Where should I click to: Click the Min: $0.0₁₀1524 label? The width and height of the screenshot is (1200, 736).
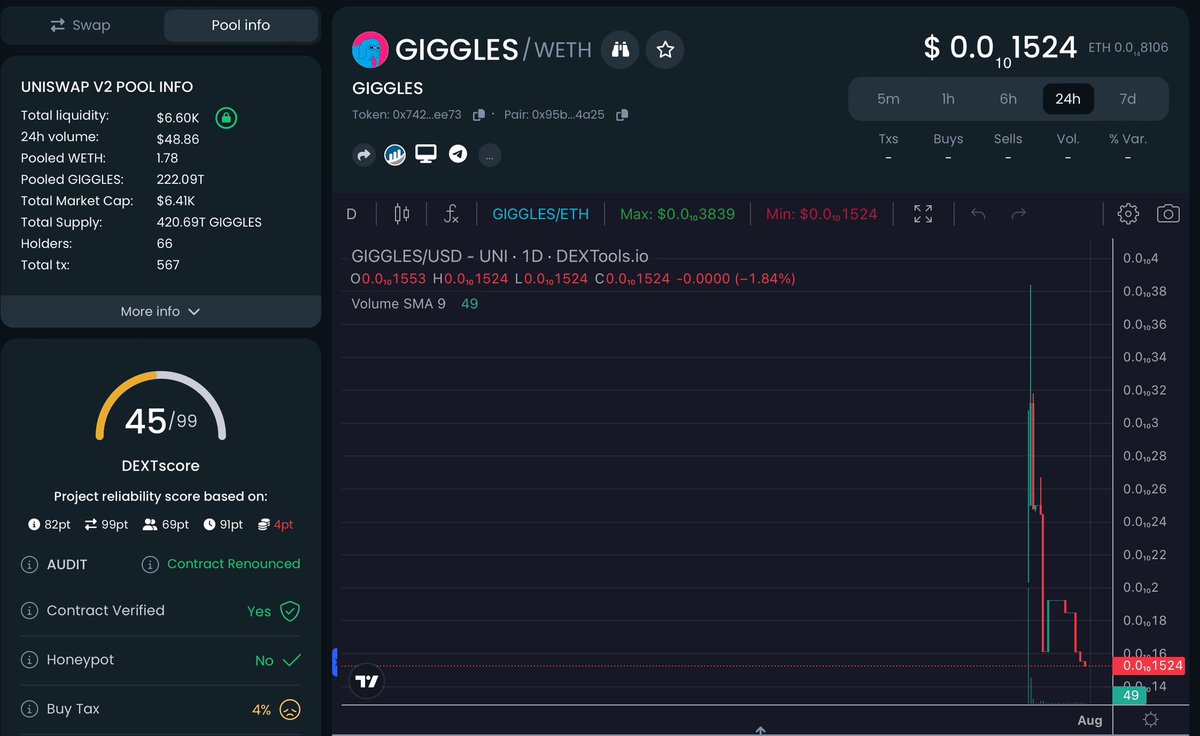(x=822, y=214)
